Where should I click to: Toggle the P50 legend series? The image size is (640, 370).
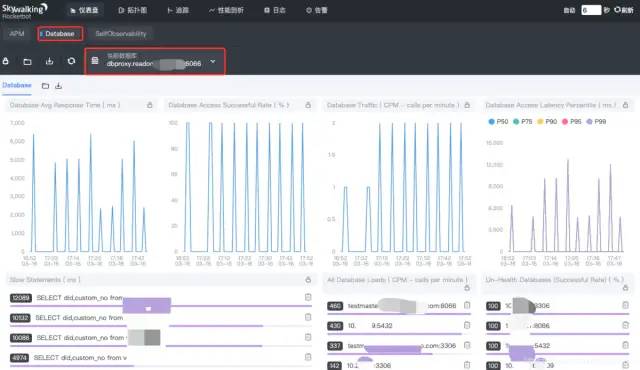(x=498, y=122)
